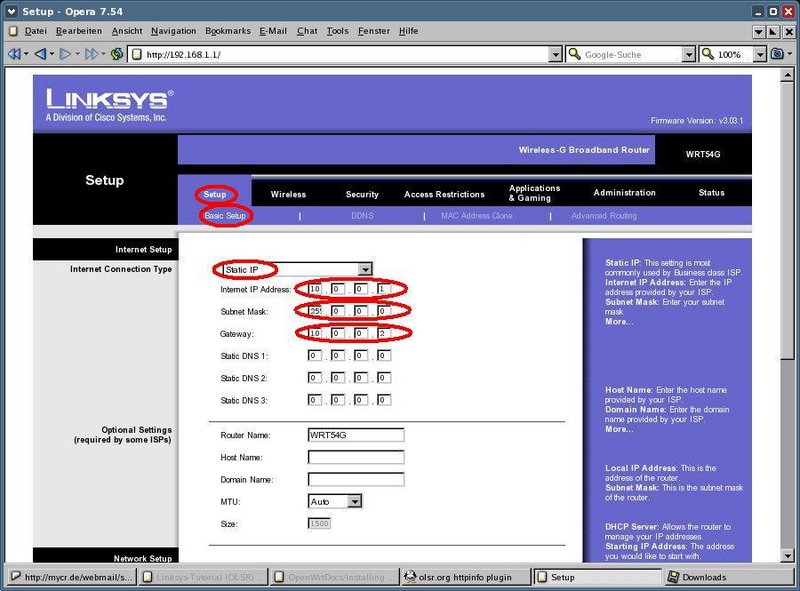Open the Datei menu
This screenshot has height=591, width=800.
click(x=36, y=31)
